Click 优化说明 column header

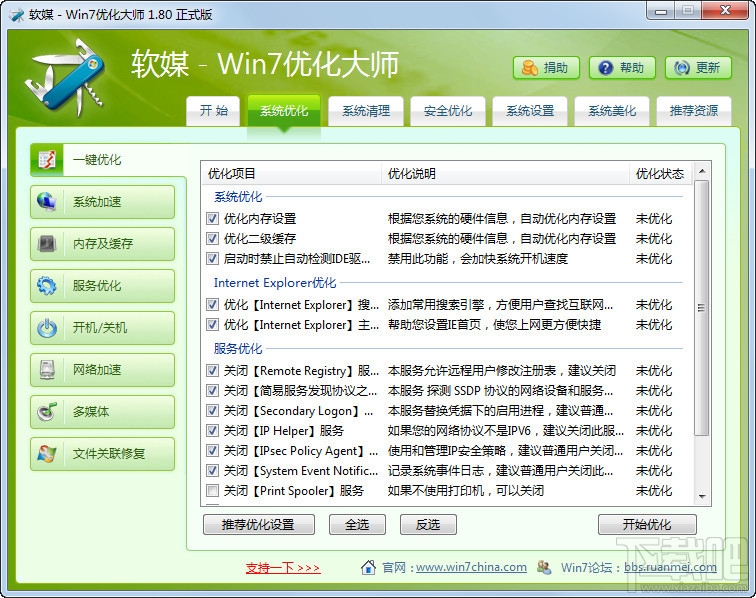(x=505, y=174)
